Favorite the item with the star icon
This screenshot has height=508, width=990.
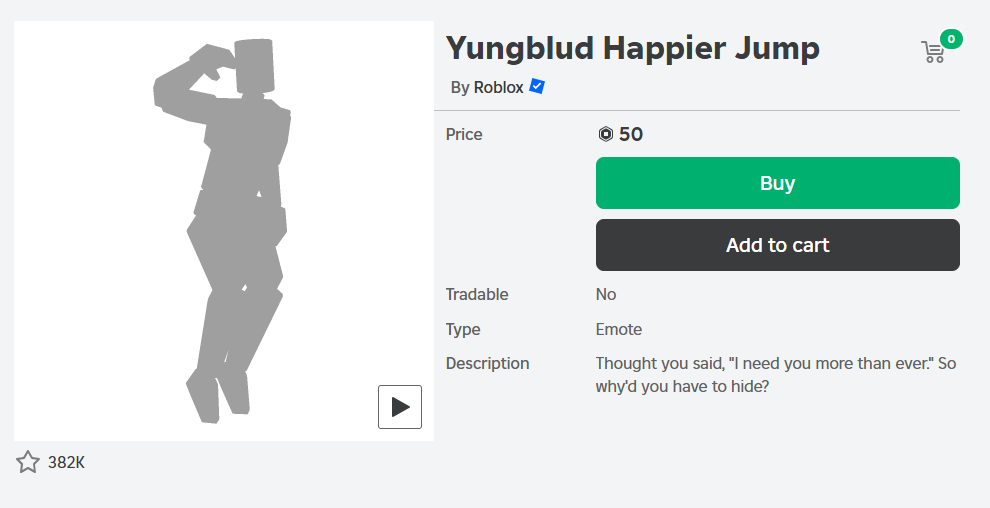[28, 462]
